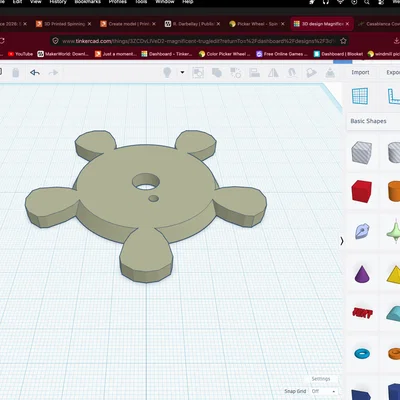This screenshot has width=400, height=400.
Task: Pick the orange Cylinder shape
Action: [x=394, y=191]
